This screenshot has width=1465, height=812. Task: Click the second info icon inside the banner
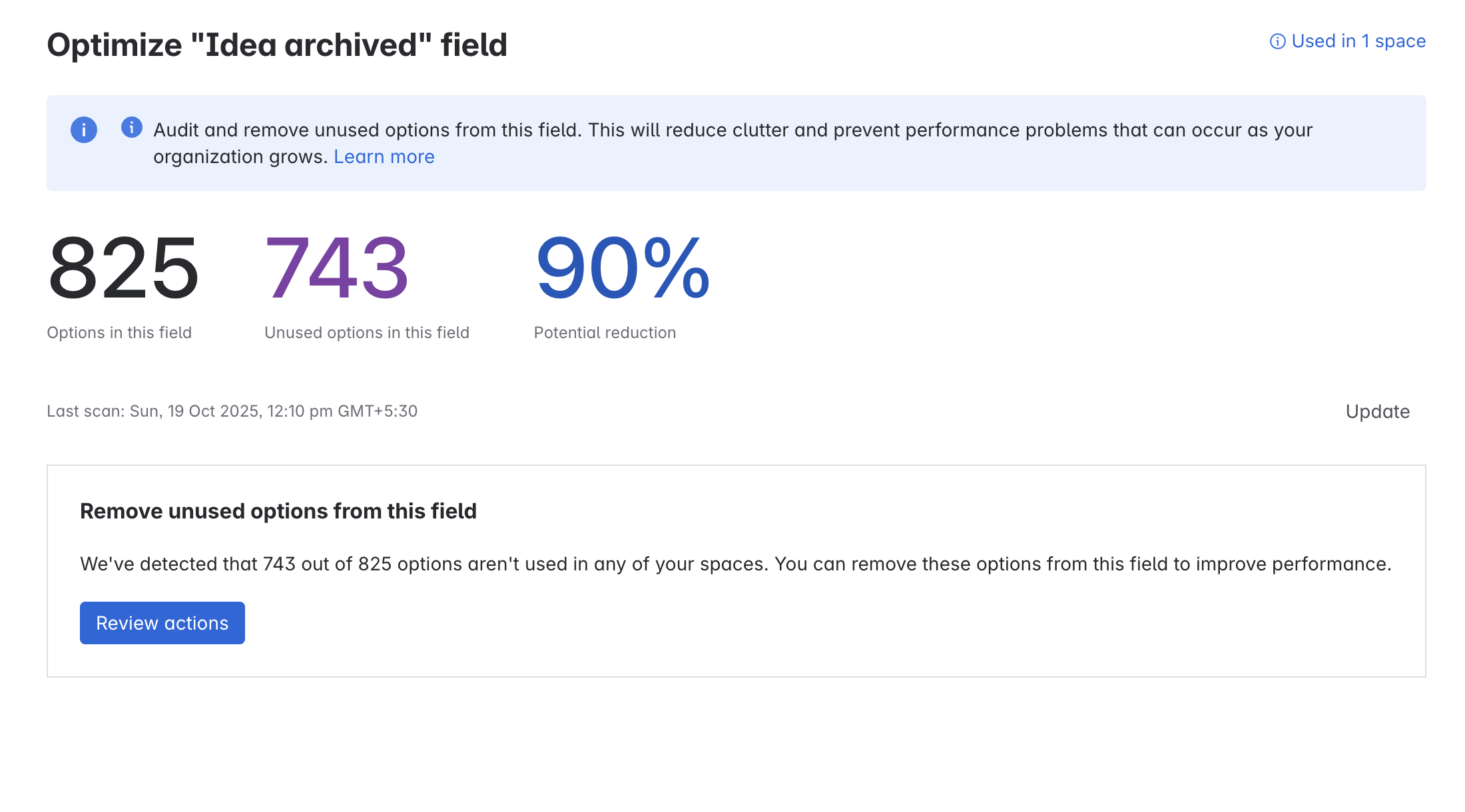click(x=131, y=128)
